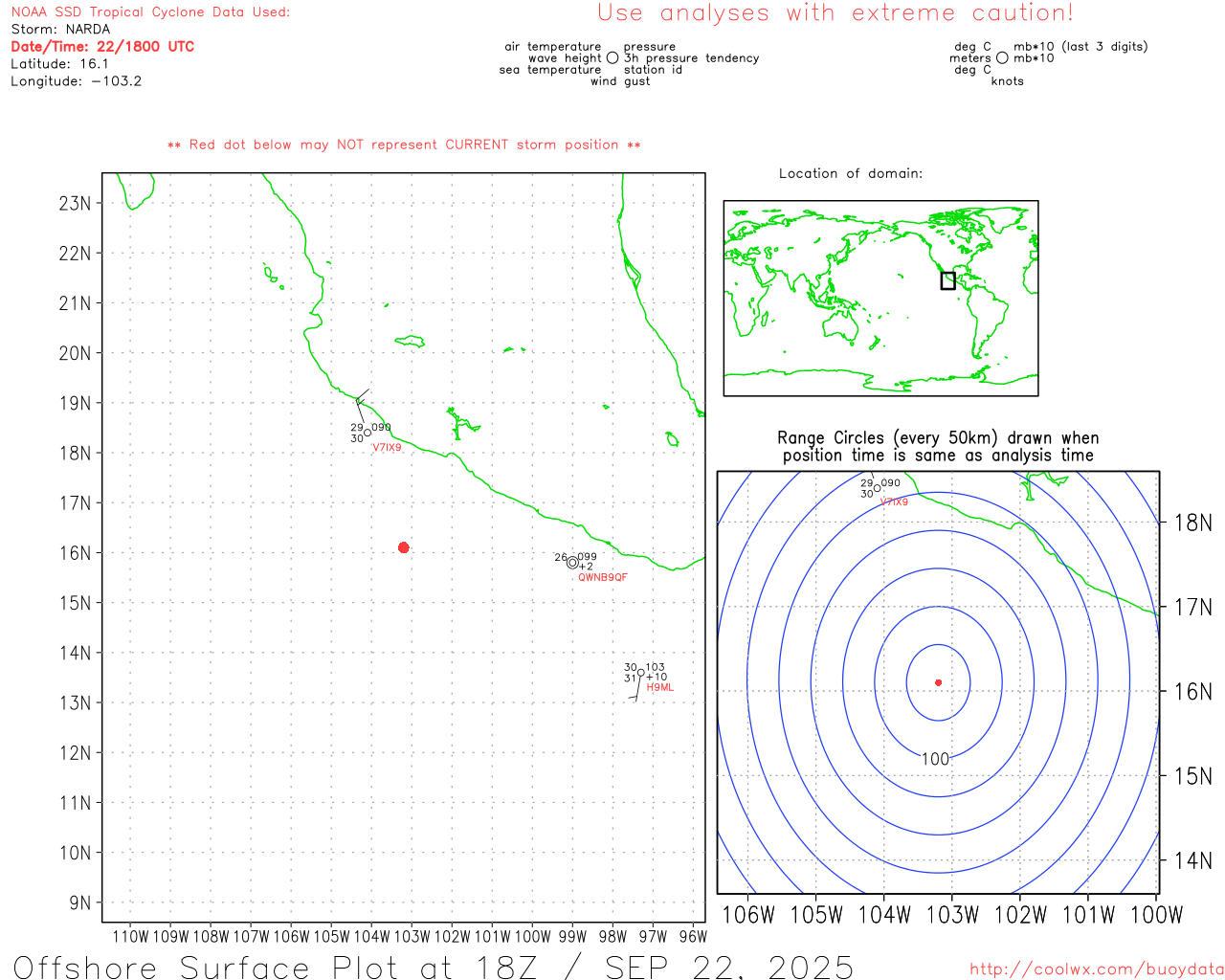Click the red 'QWNB9QF' station ID label

click(x=603, y=577)
